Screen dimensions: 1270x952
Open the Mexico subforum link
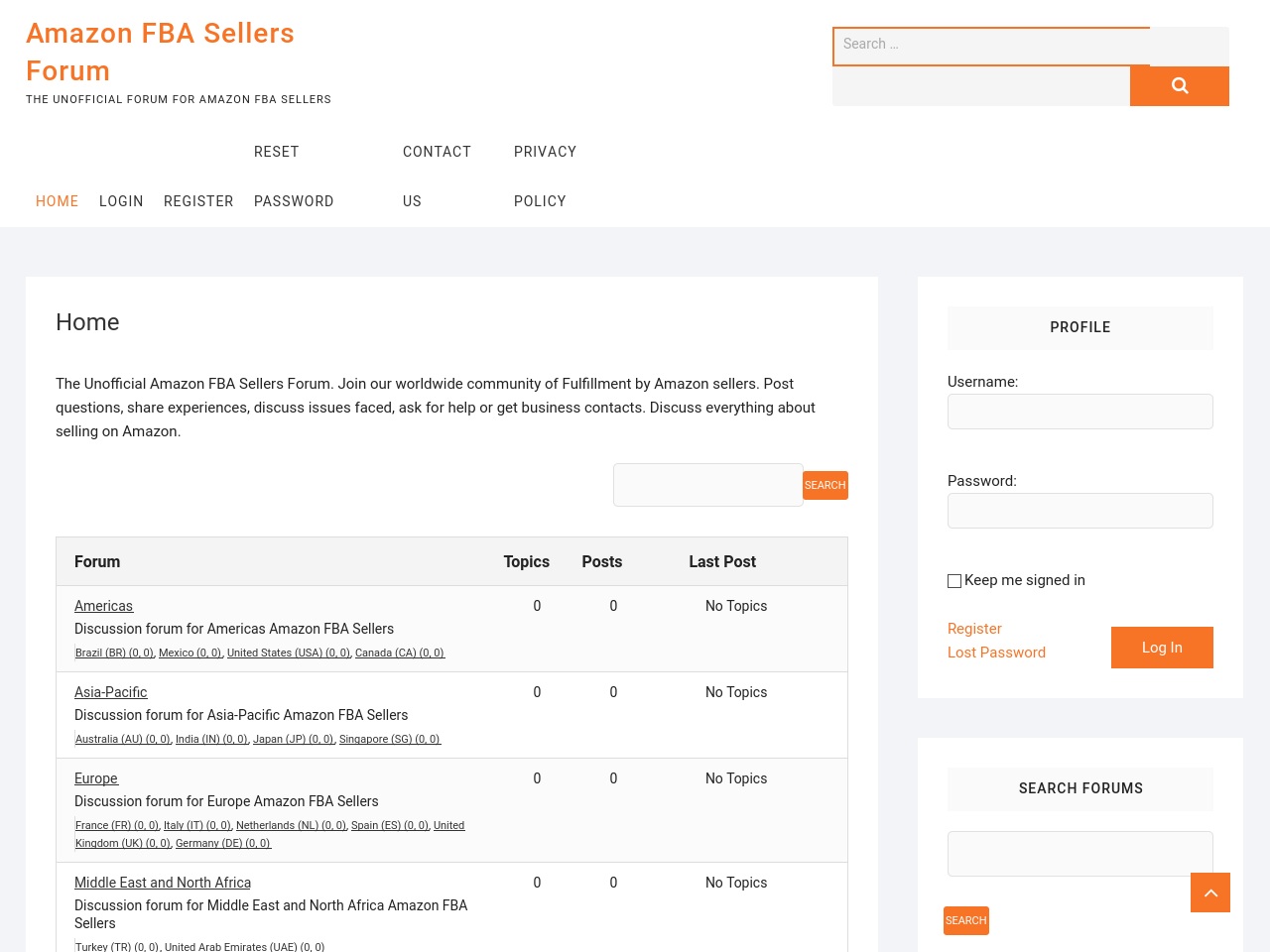(190, 653)
